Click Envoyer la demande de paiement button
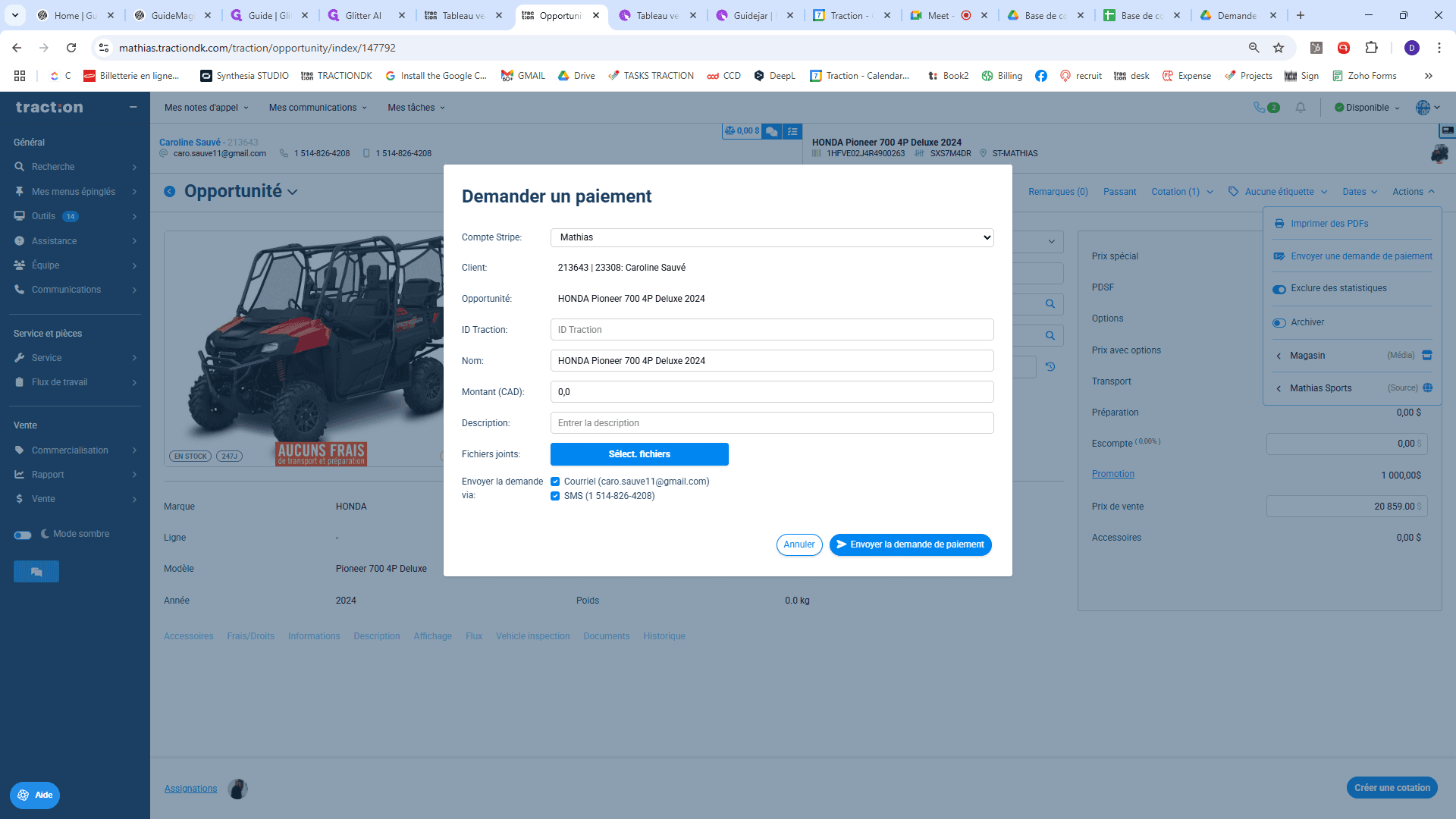The height and width of the screenshot is (819, 1456). point(910,544)
